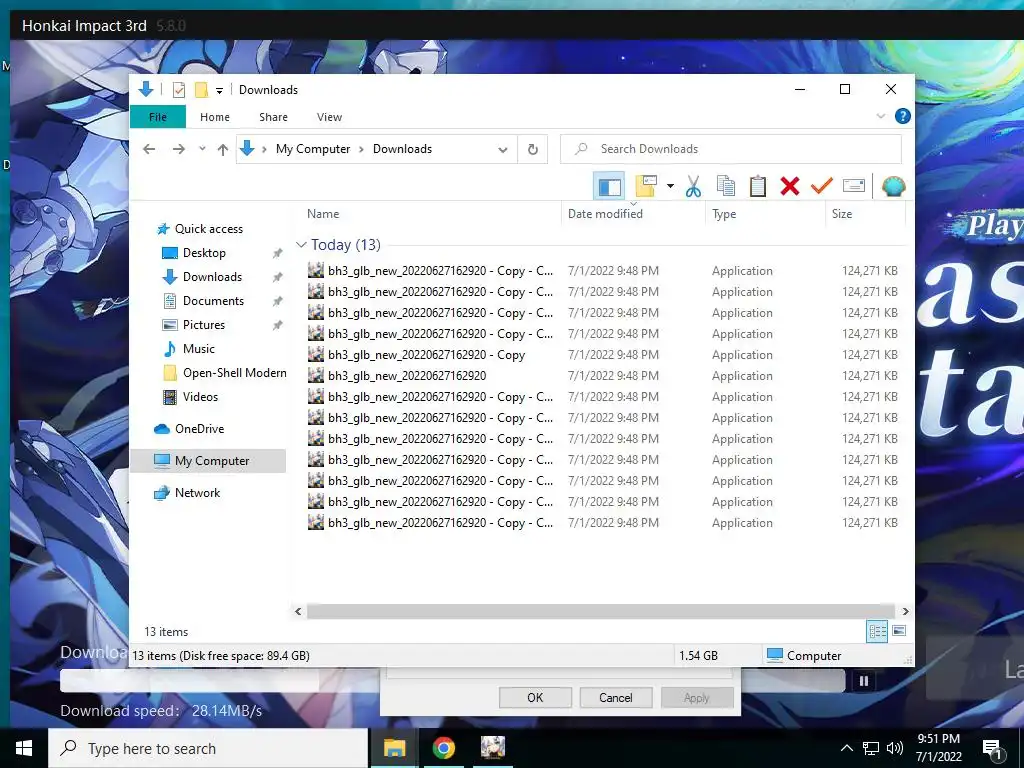
Task: Open the View ribbon tab
Action: coord(329,117)
